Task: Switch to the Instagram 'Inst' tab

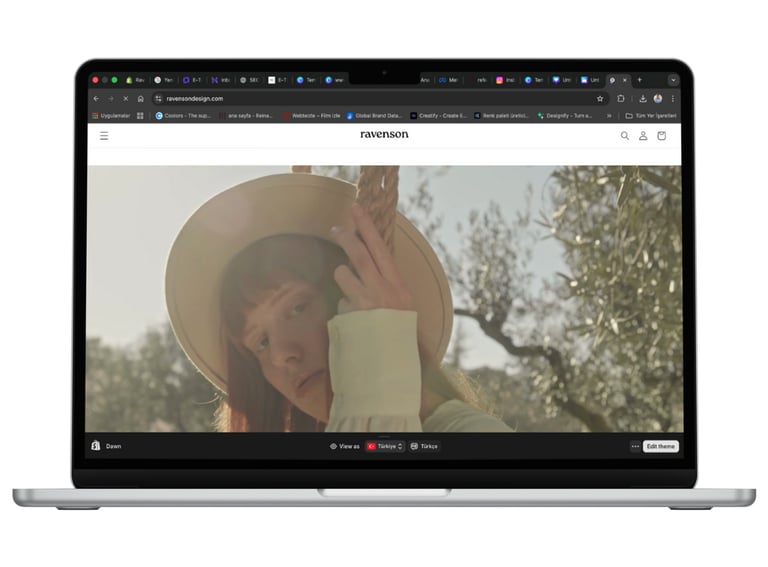Action: (x=504, y=80)
